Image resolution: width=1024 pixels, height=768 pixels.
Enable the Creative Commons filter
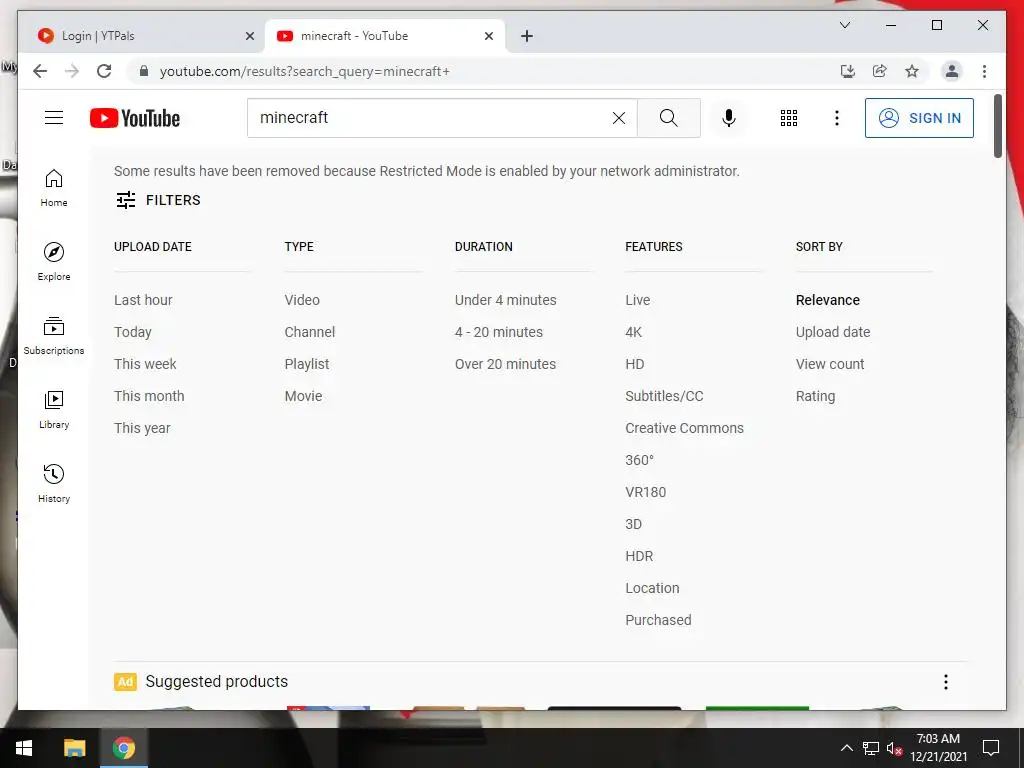pyautogui.click(x=684, y=428)
